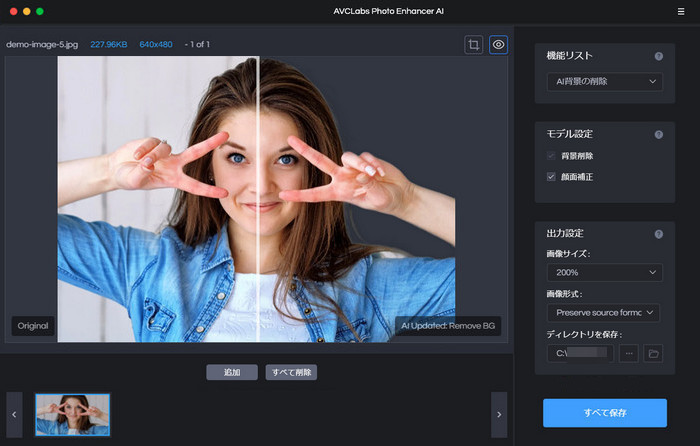
Task: Click the save directory path field
Action: pos(580,353)
